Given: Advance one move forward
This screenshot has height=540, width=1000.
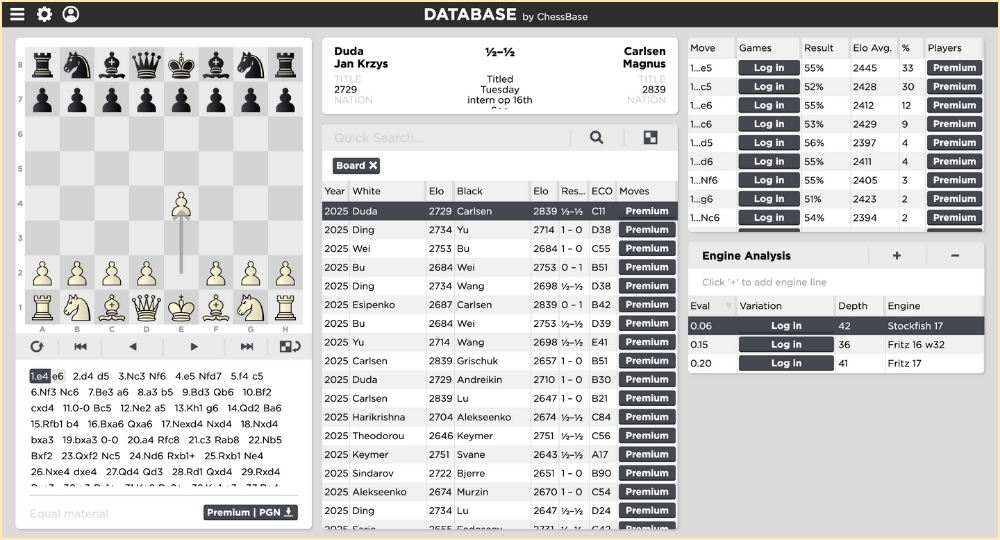Looking at the screenshot, I should (x=194, y=347).
